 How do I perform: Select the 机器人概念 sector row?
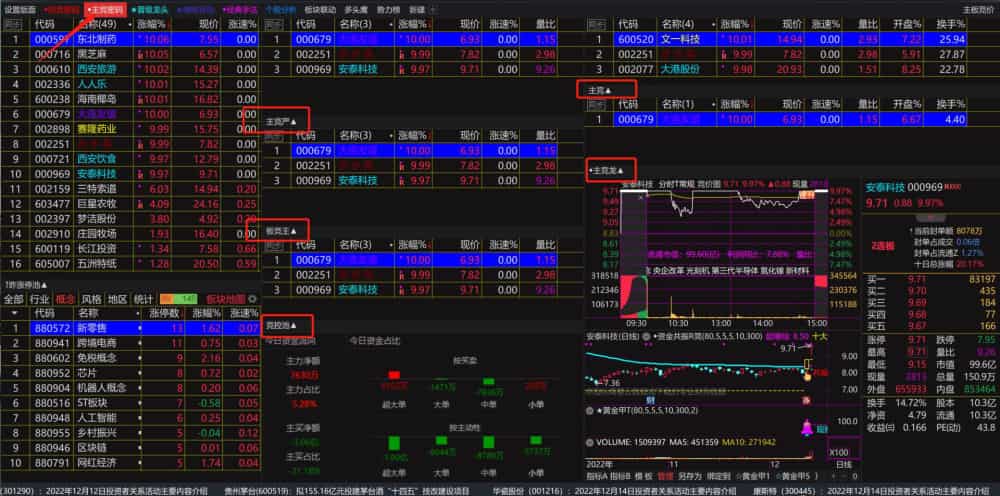pos(130,388)
